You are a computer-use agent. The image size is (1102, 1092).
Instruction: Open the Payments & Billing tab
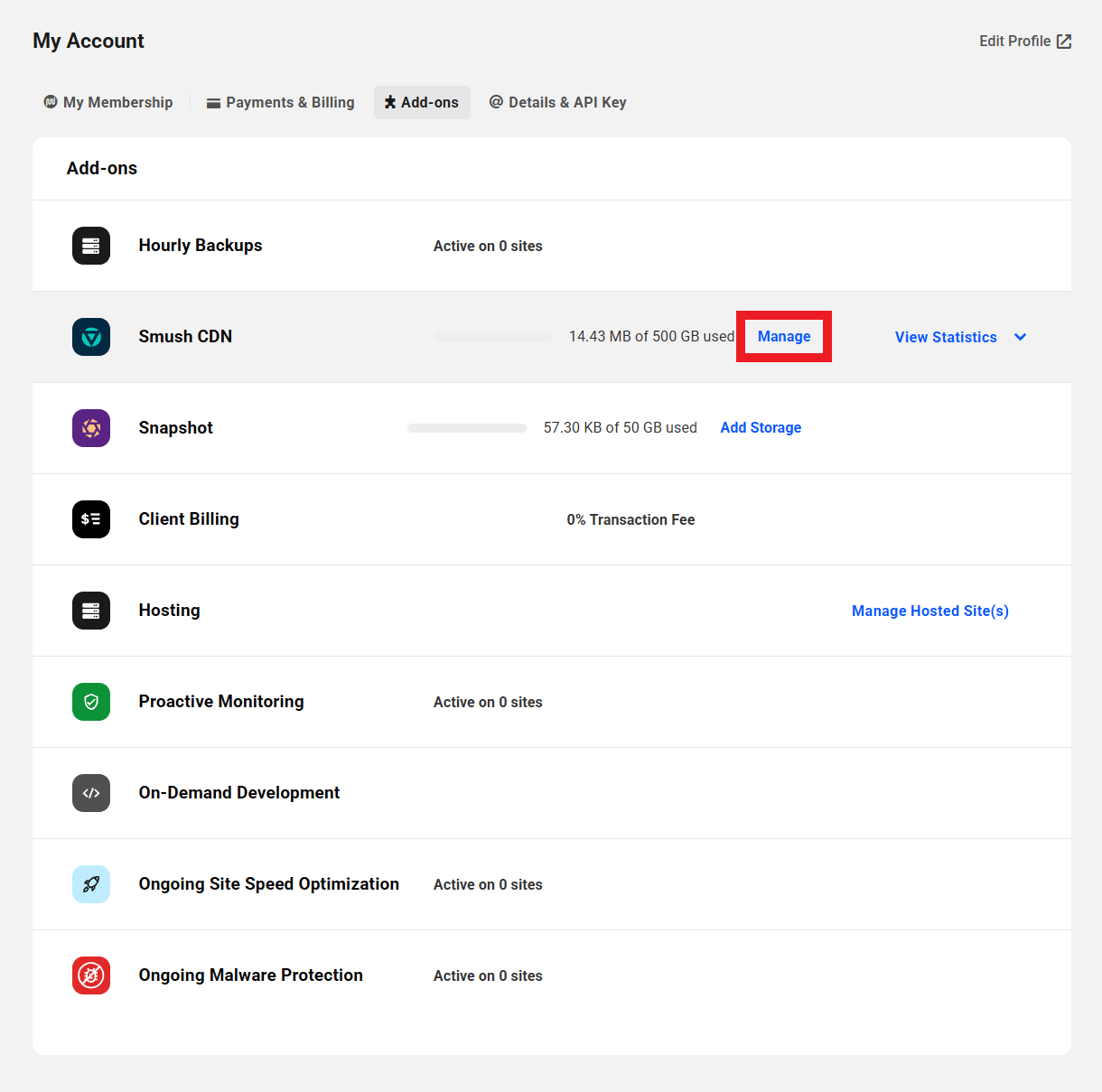point(281,103)
